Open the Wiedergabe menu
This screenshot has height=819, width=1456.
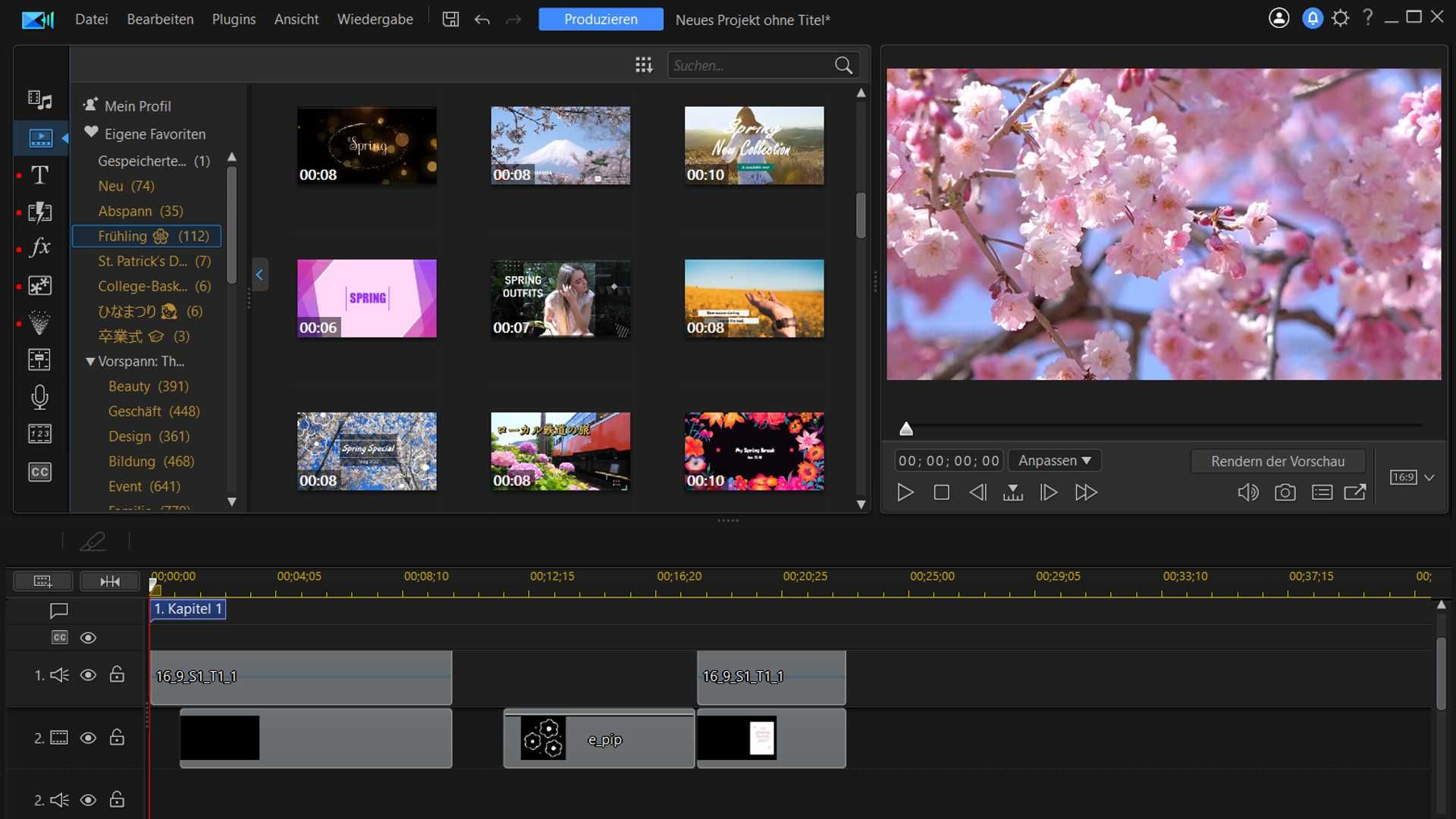pyautogui.click(x=375, y=20)
